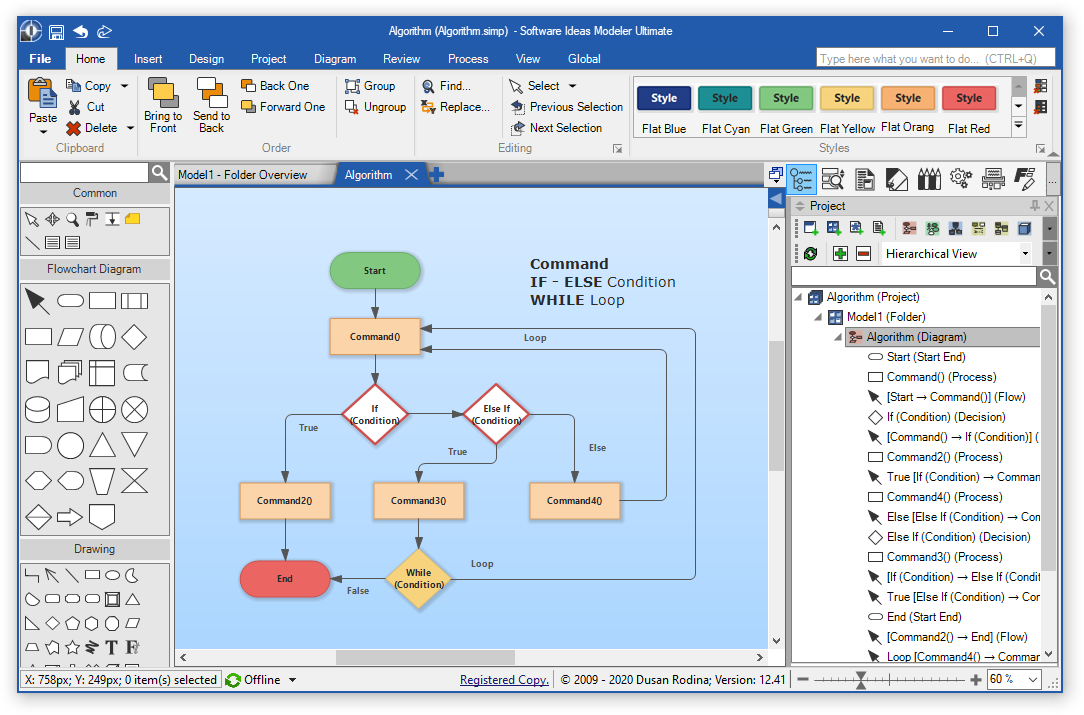The width and height of the screenshot is (1084, 715).
Task: Collapse the Algorithm (Project) tree node
Action: [798, 297]
